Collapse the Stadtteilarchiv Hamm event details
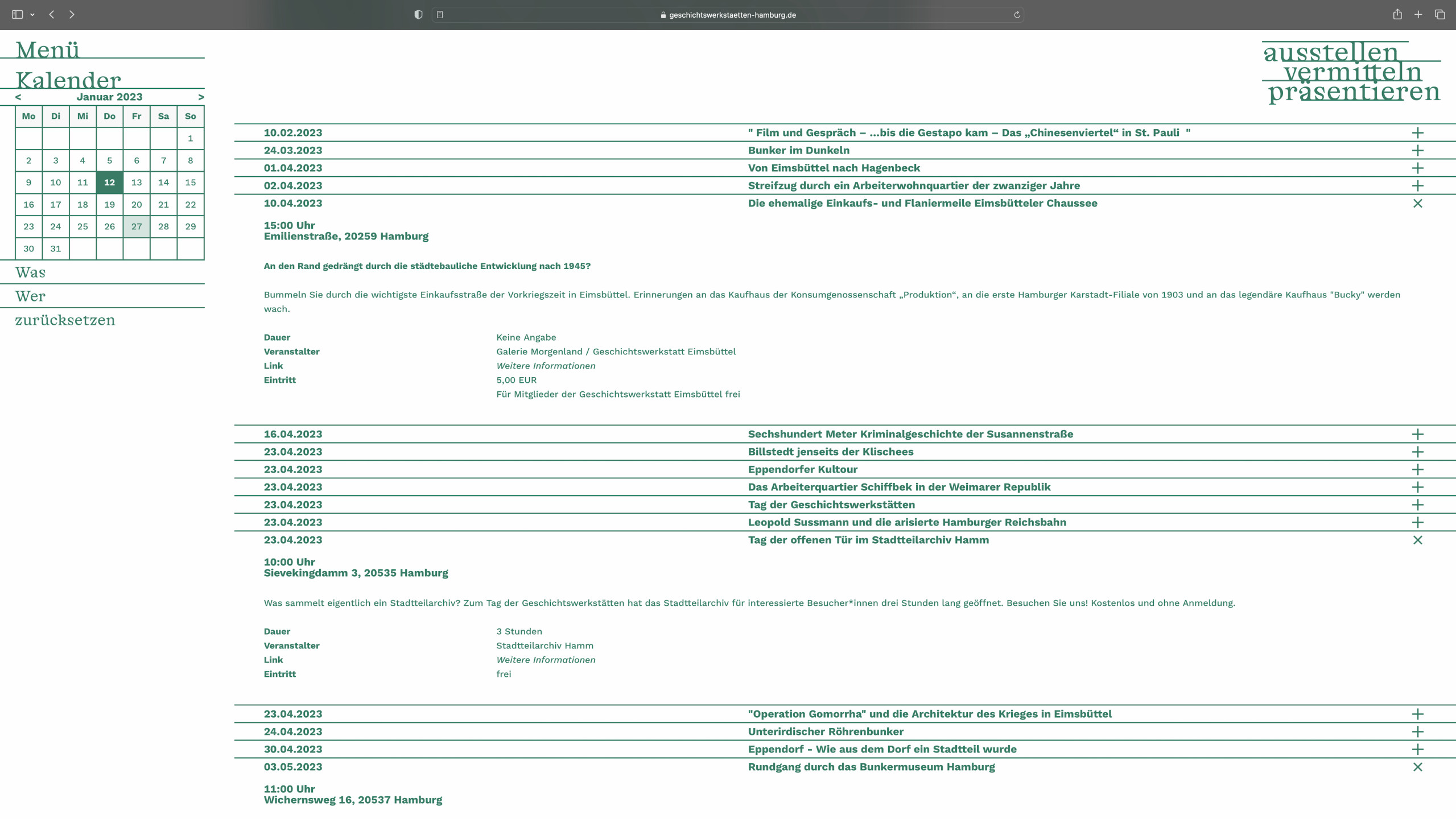Screen dimensions: 1456x819 click(x=1417, y=540)
